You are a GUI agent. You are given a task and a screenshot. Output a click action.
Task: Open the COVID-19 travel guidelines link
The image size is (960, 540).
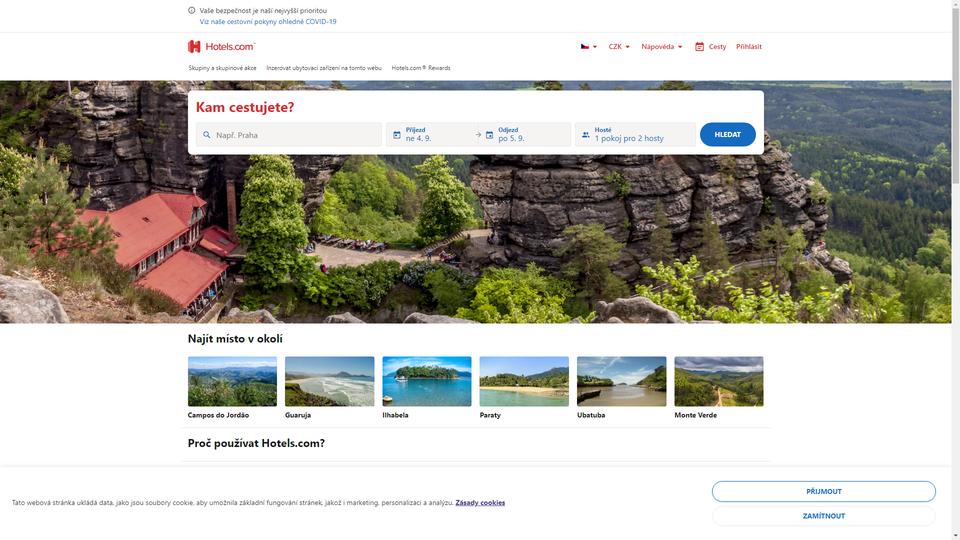point(268,21)
